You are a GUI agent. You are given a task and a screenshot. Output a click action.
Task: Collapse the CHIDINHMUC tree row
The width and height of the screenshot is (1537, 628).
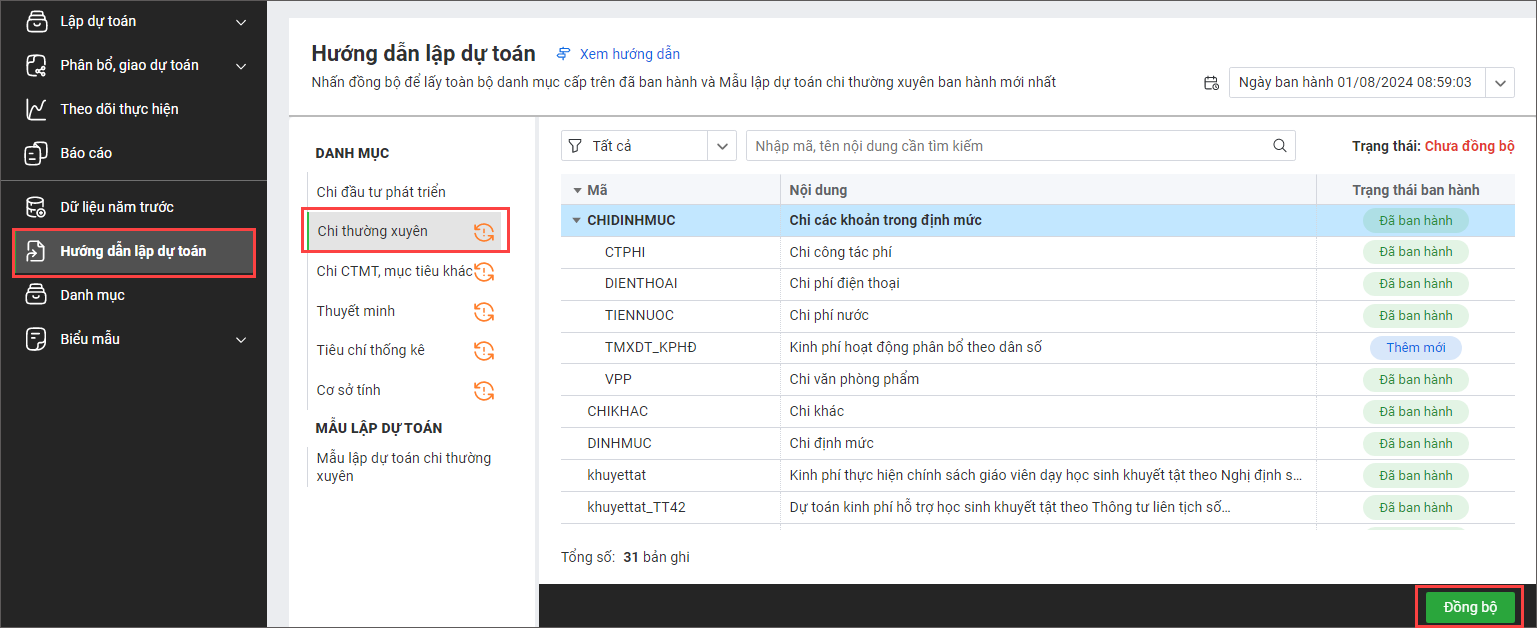click(576, 220)
